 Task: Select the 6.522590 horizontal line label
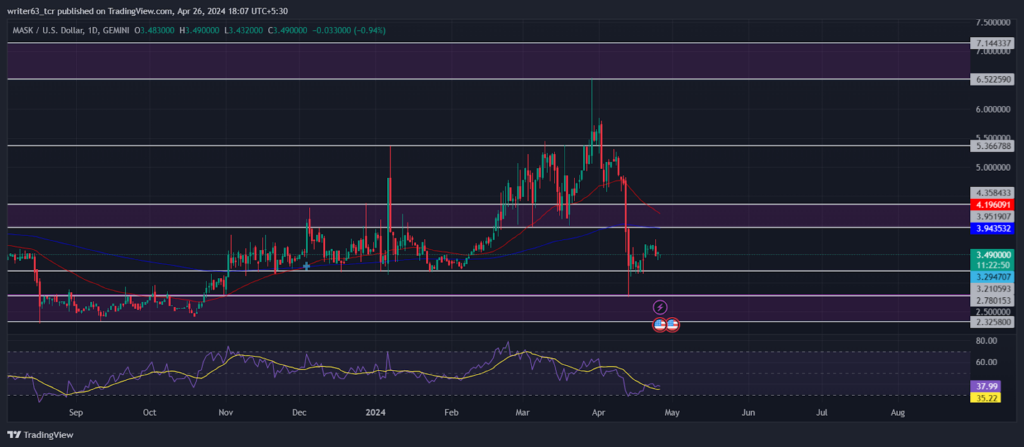pyautogui.click(x=991, y=78)
